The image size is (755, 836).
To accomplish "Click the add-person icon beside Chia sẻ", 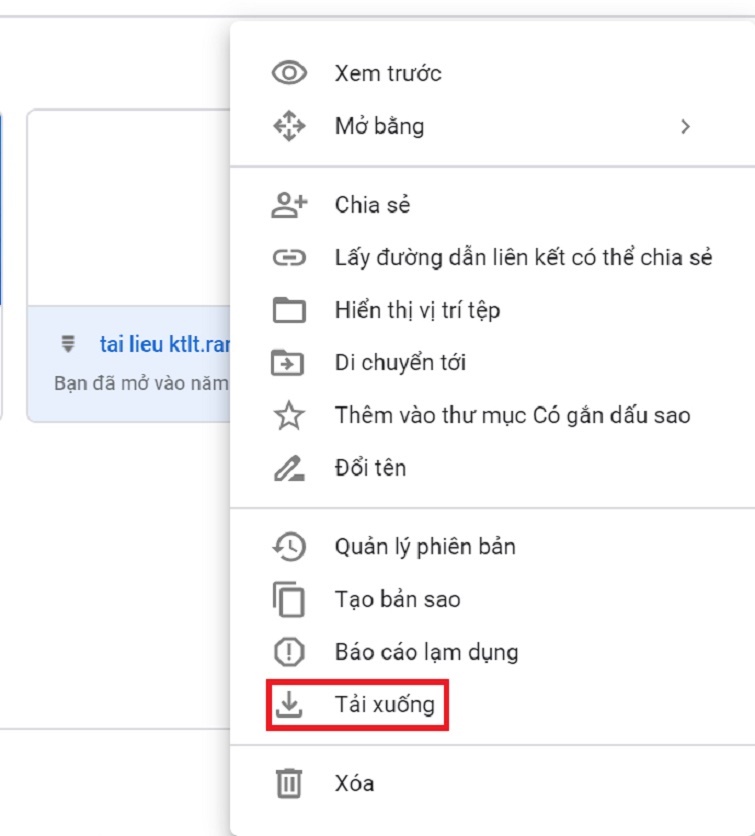I will [289, 205].
